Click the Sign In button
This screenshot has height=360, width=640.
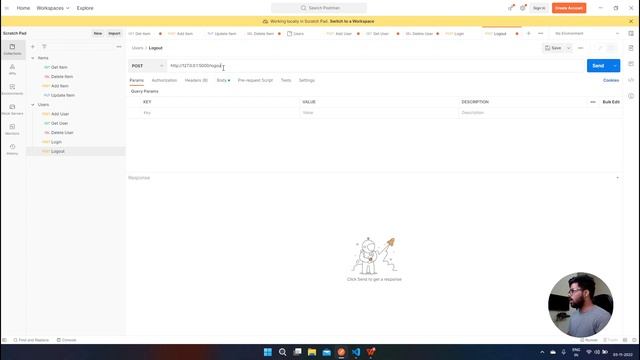point(539,8)
